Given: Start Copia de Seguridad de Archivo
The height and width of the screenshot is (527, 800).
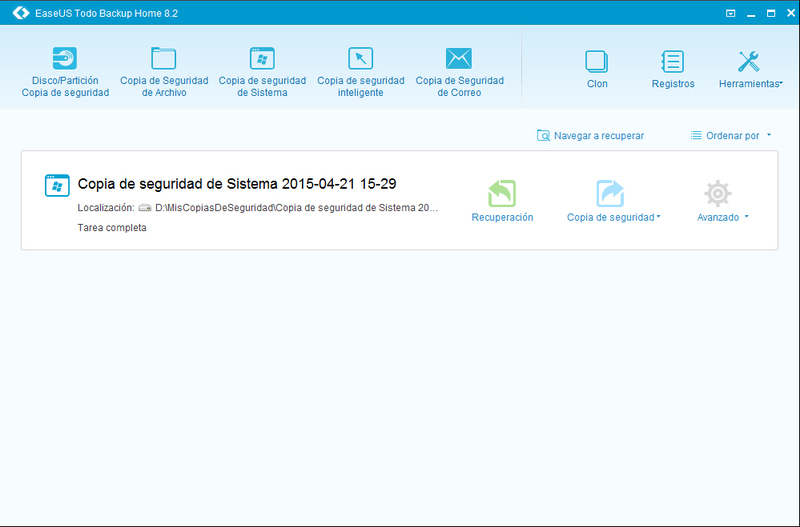Looking at the screenshot, I should pos(164,72).
